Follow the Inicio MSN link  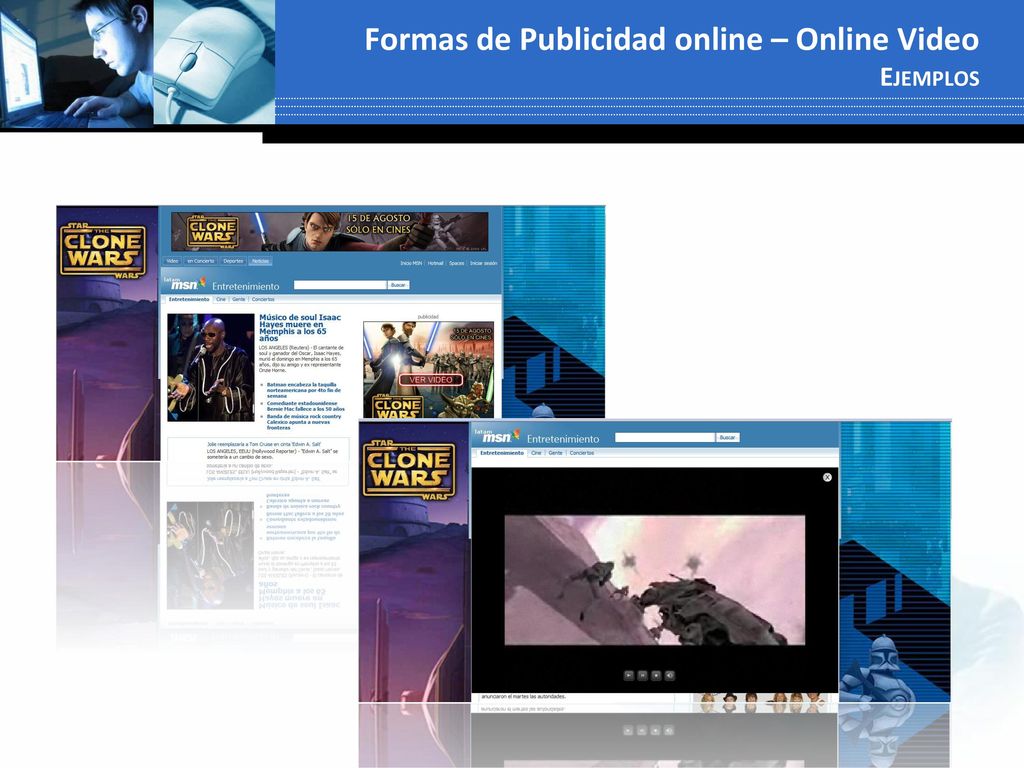(411, 263)
